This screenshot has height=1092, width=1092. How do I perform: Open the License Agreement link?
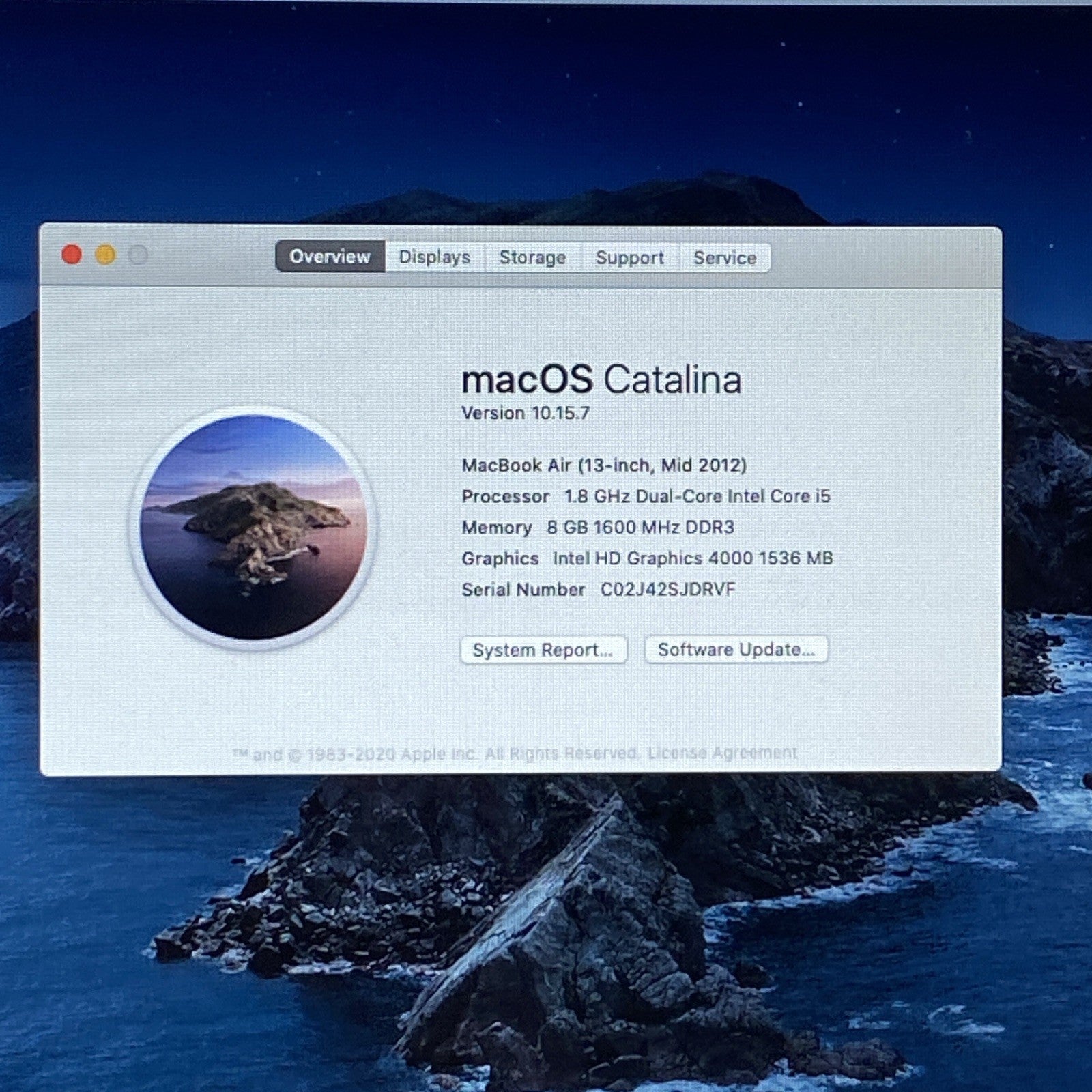[x=722, y=753]
